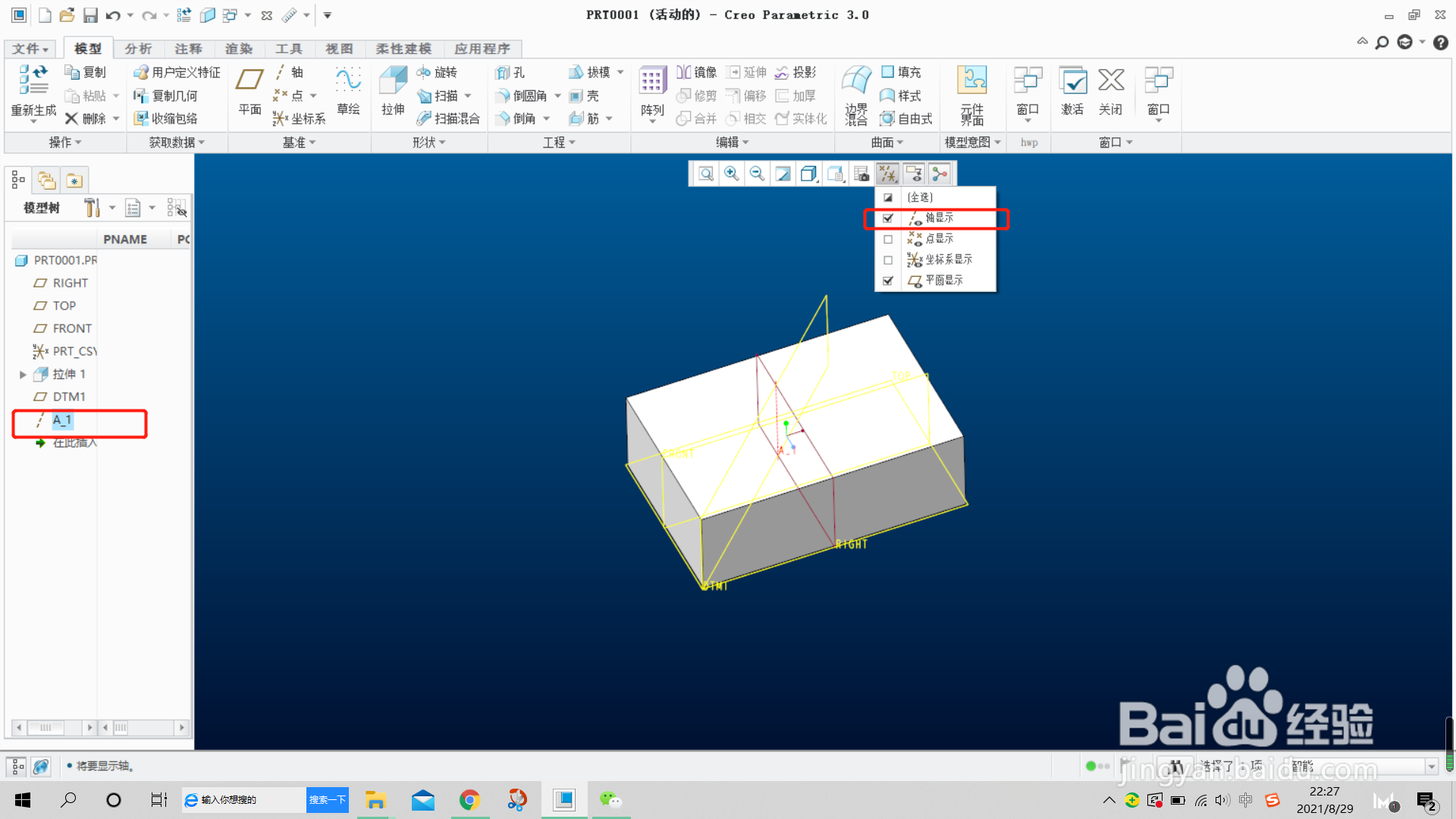
Task: Open the 元件界面 component interface
Action: tap(971, 96)
